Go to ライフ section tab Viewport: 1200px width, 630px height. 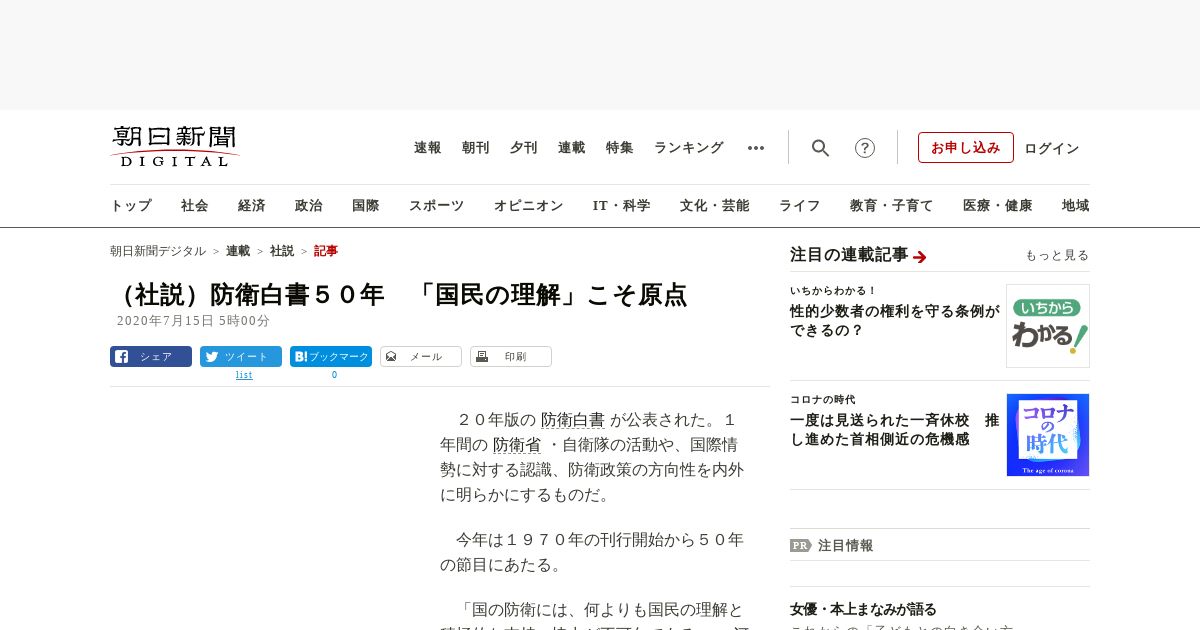800,206
